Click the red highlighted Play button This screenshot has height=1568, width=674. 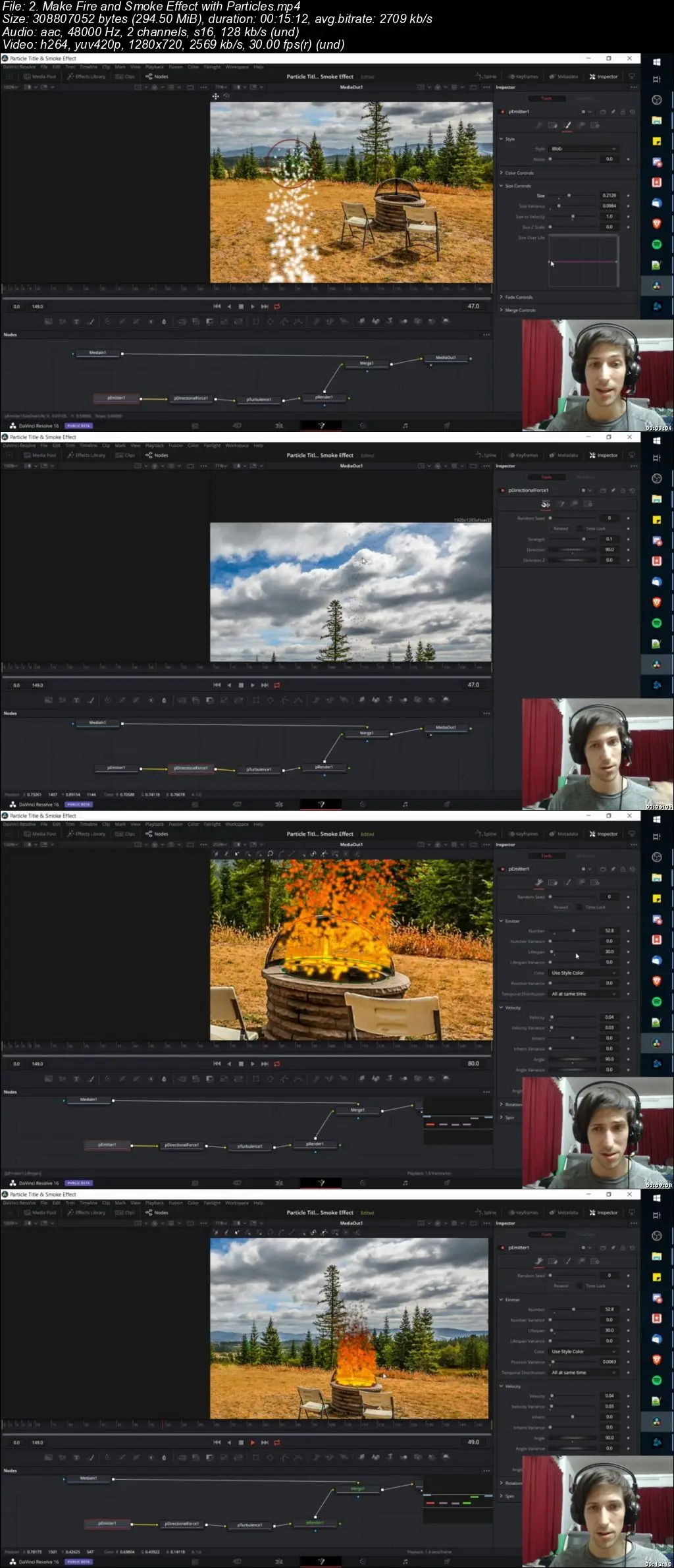(x=253, y=1442)
